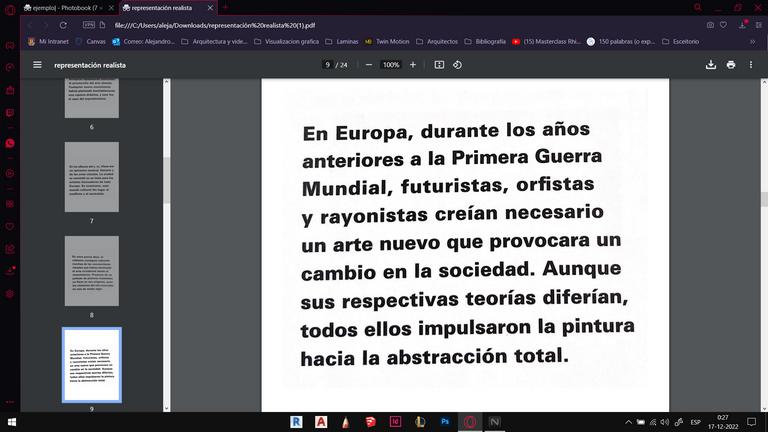This screenshot has width=768, height=432.
Task: Go forward in browser history
Action: point(46,25)
